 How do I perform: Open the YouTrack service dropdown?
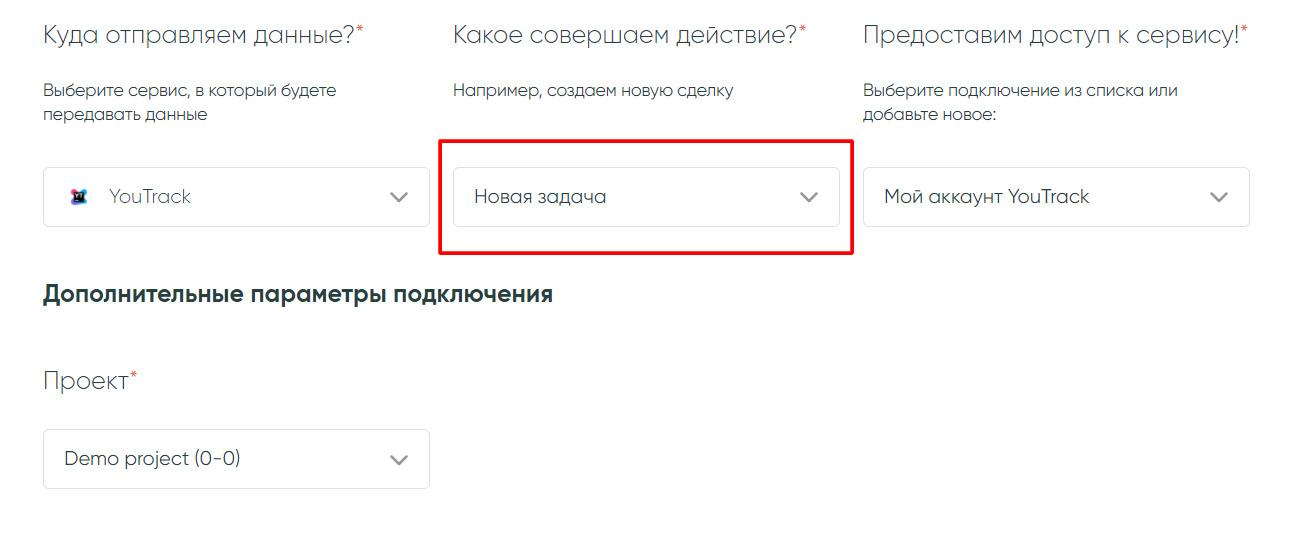(236, 197)
